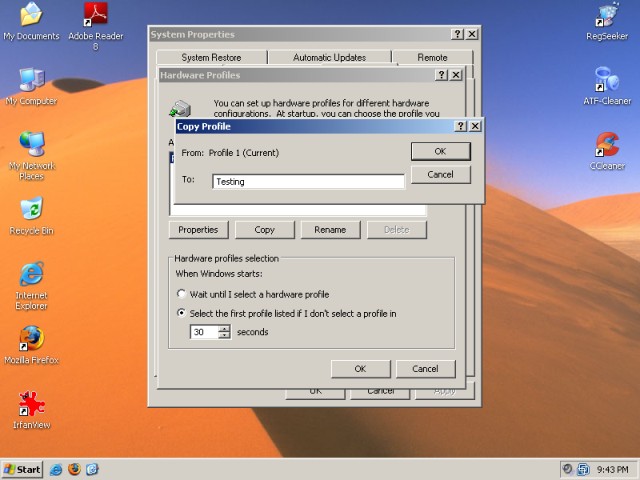Launch Firefox from Quick Launch bar
Image resolution: width=640 pixels, height=480 pixels.
[74, 469]
